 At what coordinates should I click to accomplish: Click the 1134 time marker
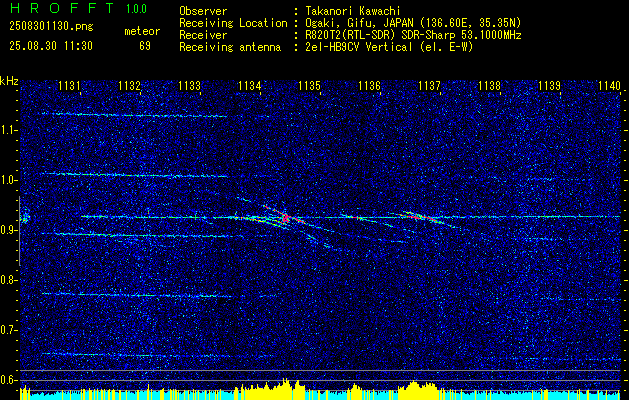(x=250, y=86)
